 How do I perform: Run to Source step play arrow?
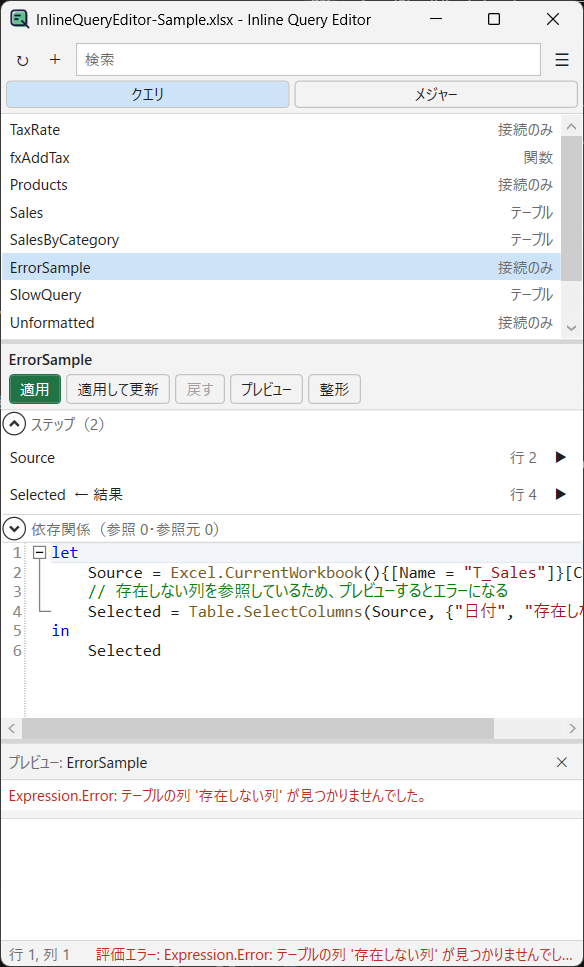561,458
